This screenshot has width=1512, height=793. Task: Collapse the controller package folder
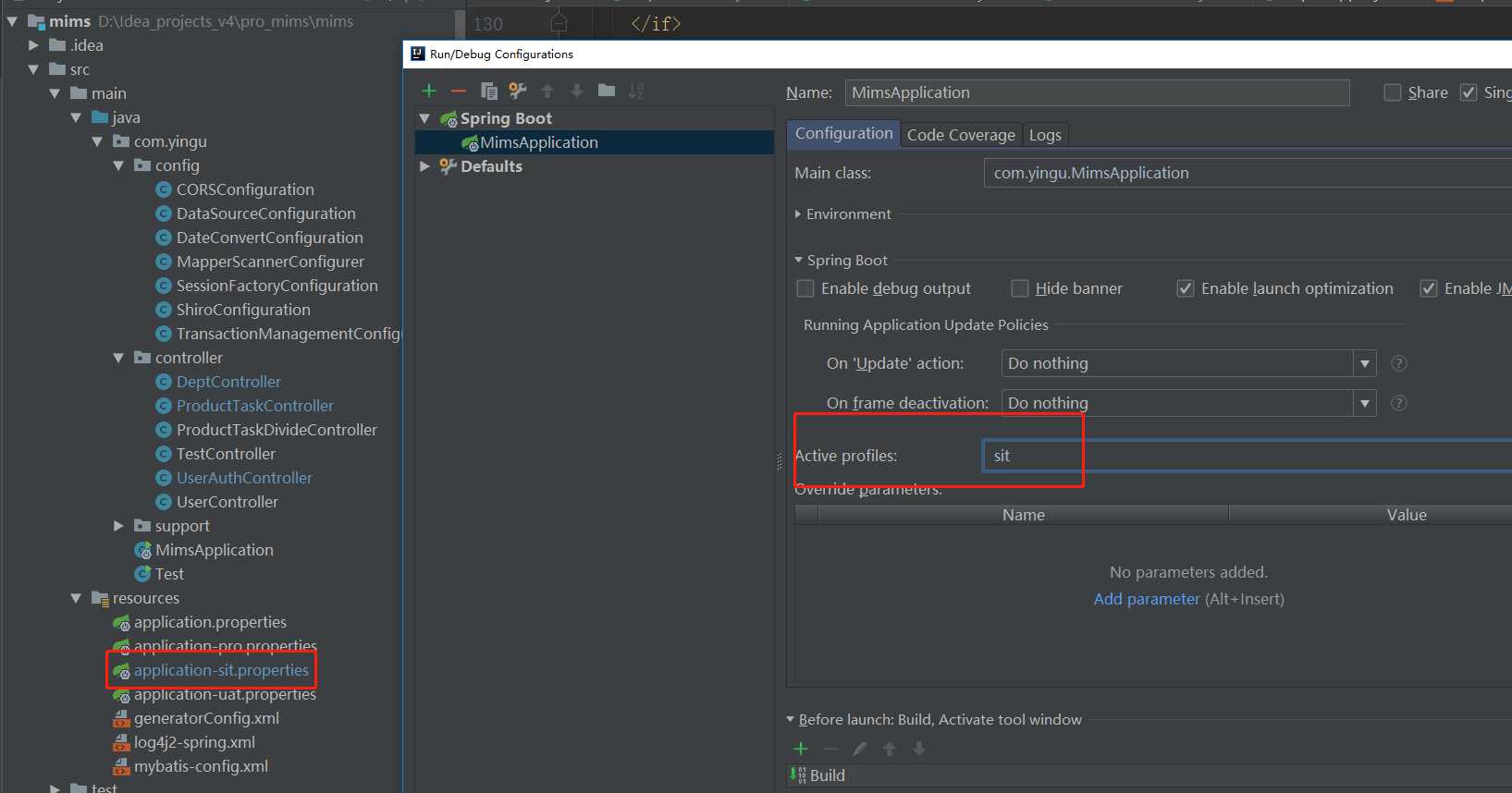click(118, 358)
